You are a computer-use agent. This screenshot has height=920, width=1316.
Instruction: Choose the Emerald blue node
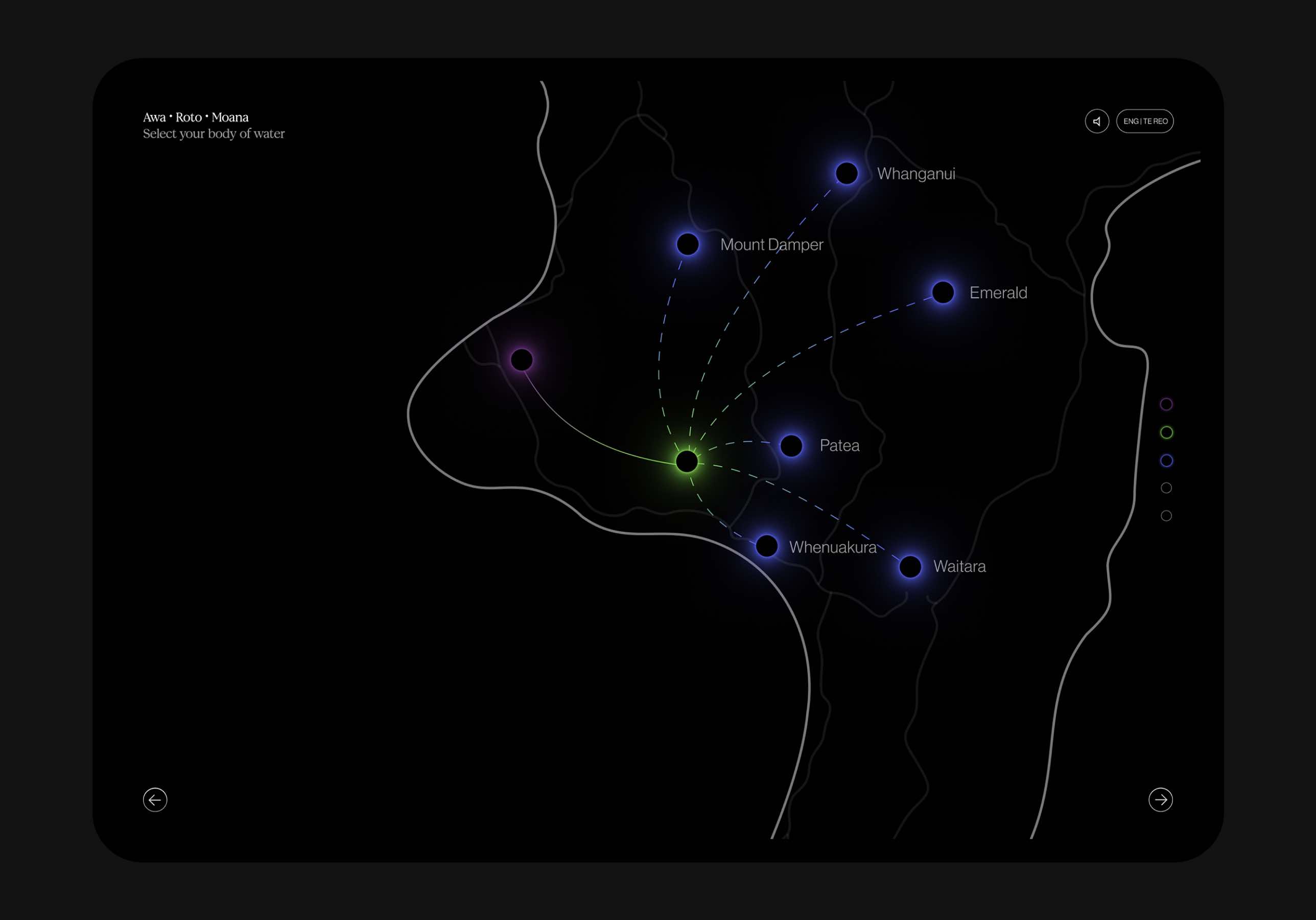942,292
